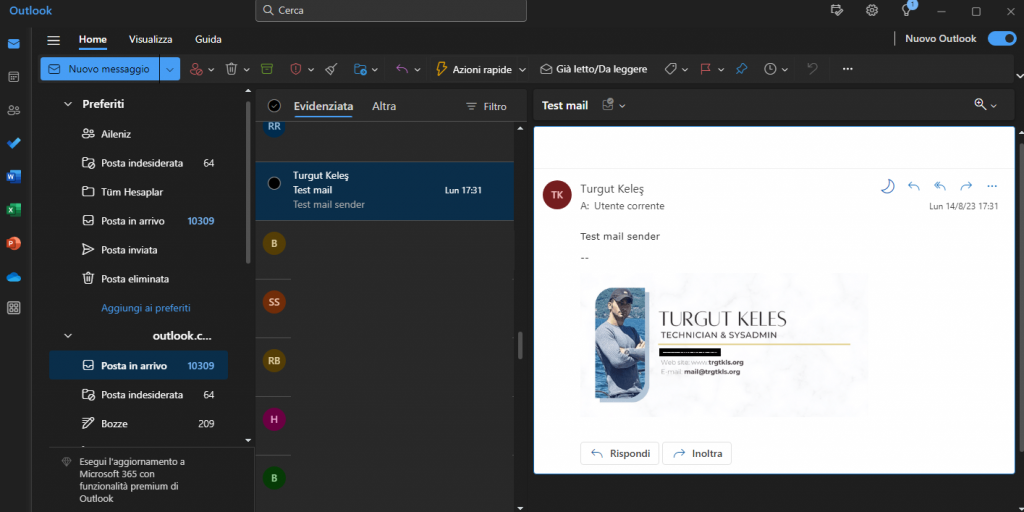The height and width of the screenshot is (512, 1024).
Task: Open the To Do checkmark app
Action: coord(14,143)
